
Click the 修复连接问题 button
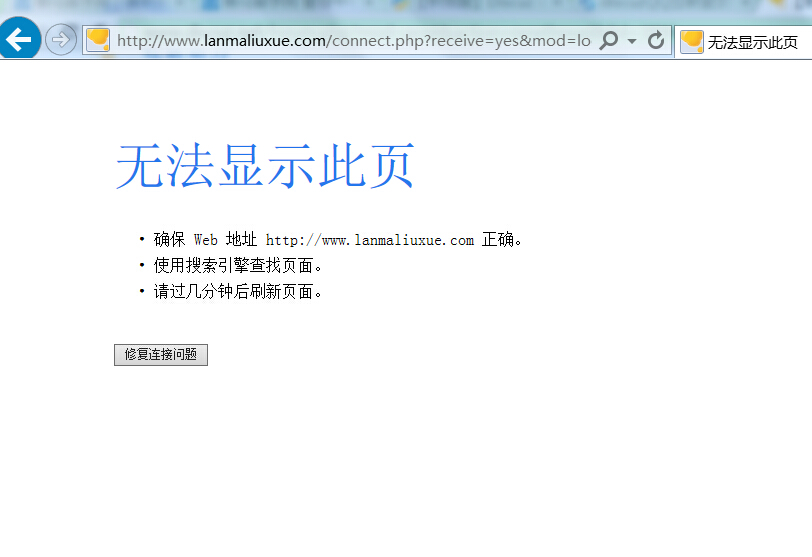(x=161, y=355)
